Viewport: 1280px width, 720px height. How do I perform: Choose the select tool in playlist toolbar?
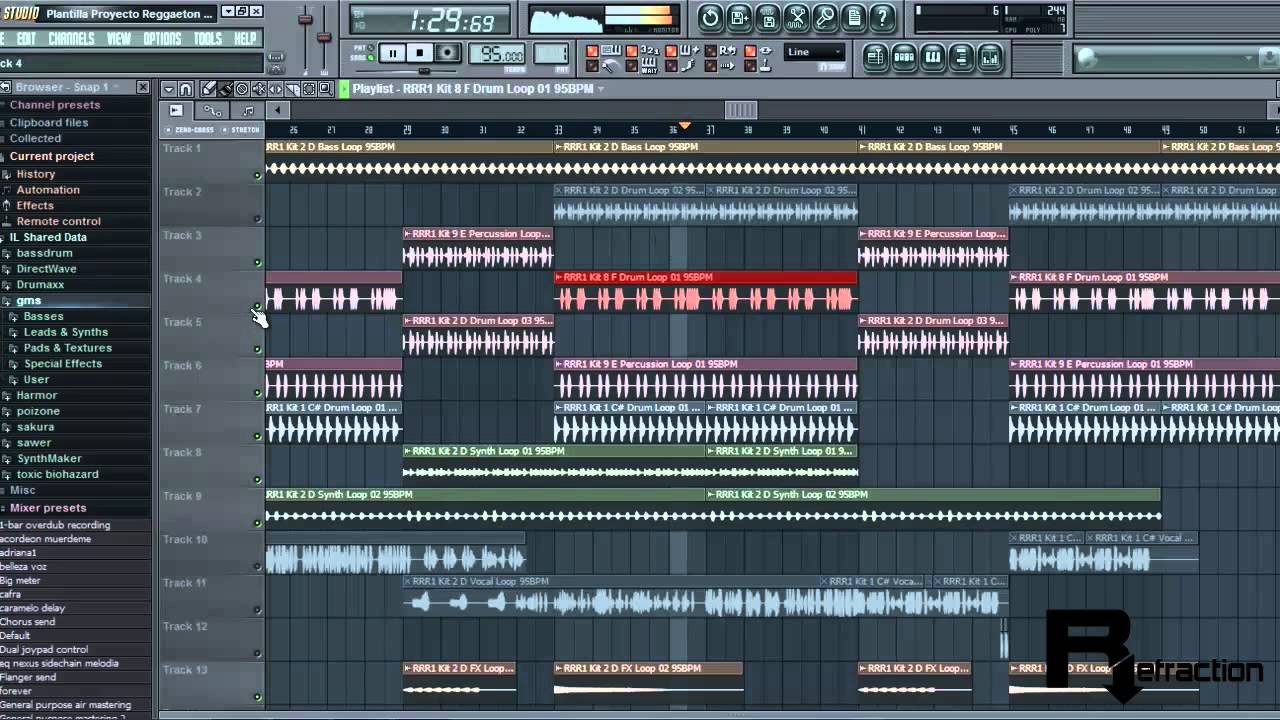tap(308, 89)
